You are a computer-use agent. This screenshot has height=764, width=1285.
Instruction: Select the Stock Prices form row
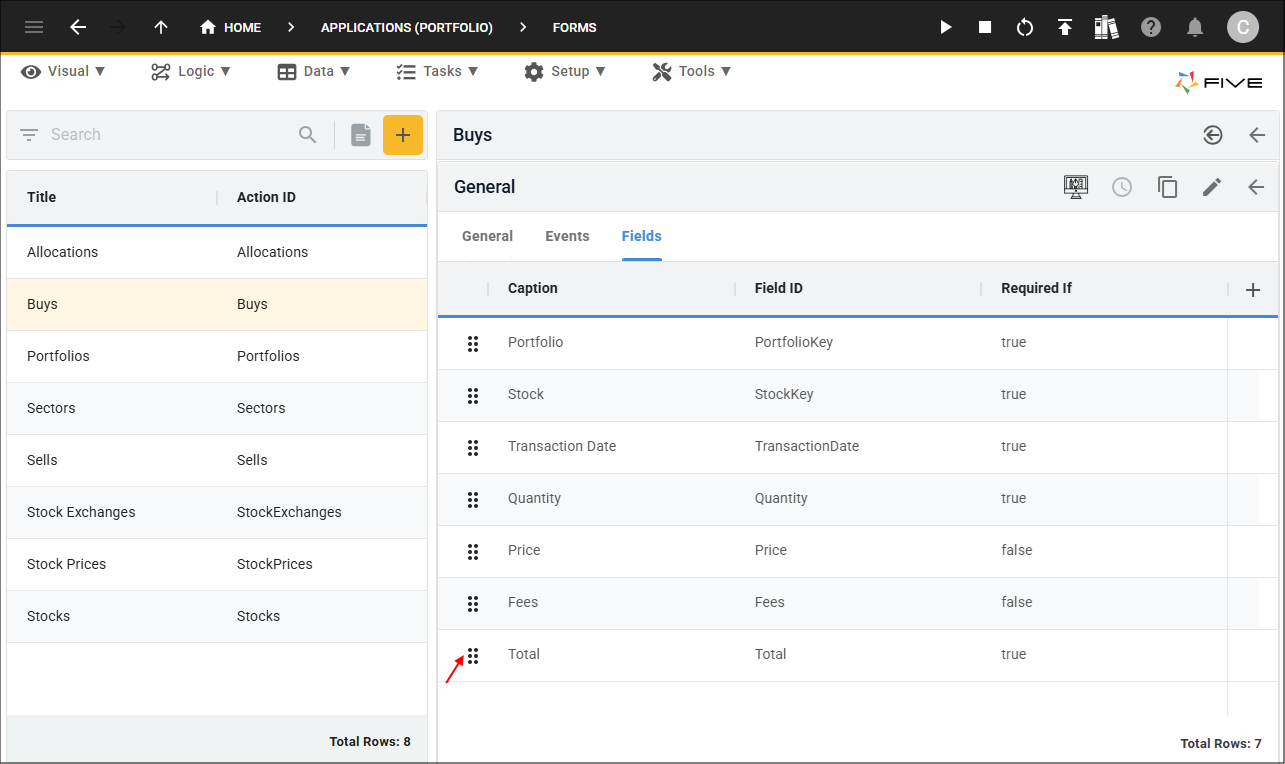217,564
